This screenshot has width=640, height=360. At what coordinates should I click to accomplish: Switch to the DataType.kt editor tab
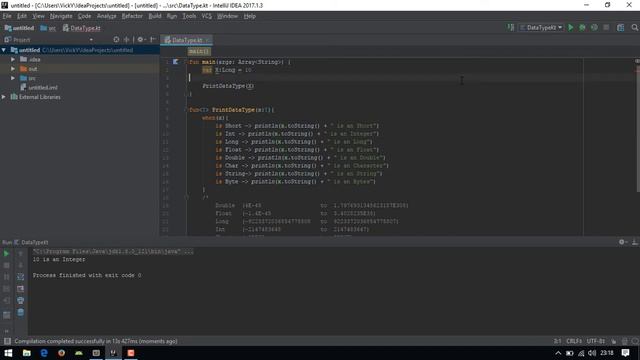[x=187, y=40]
